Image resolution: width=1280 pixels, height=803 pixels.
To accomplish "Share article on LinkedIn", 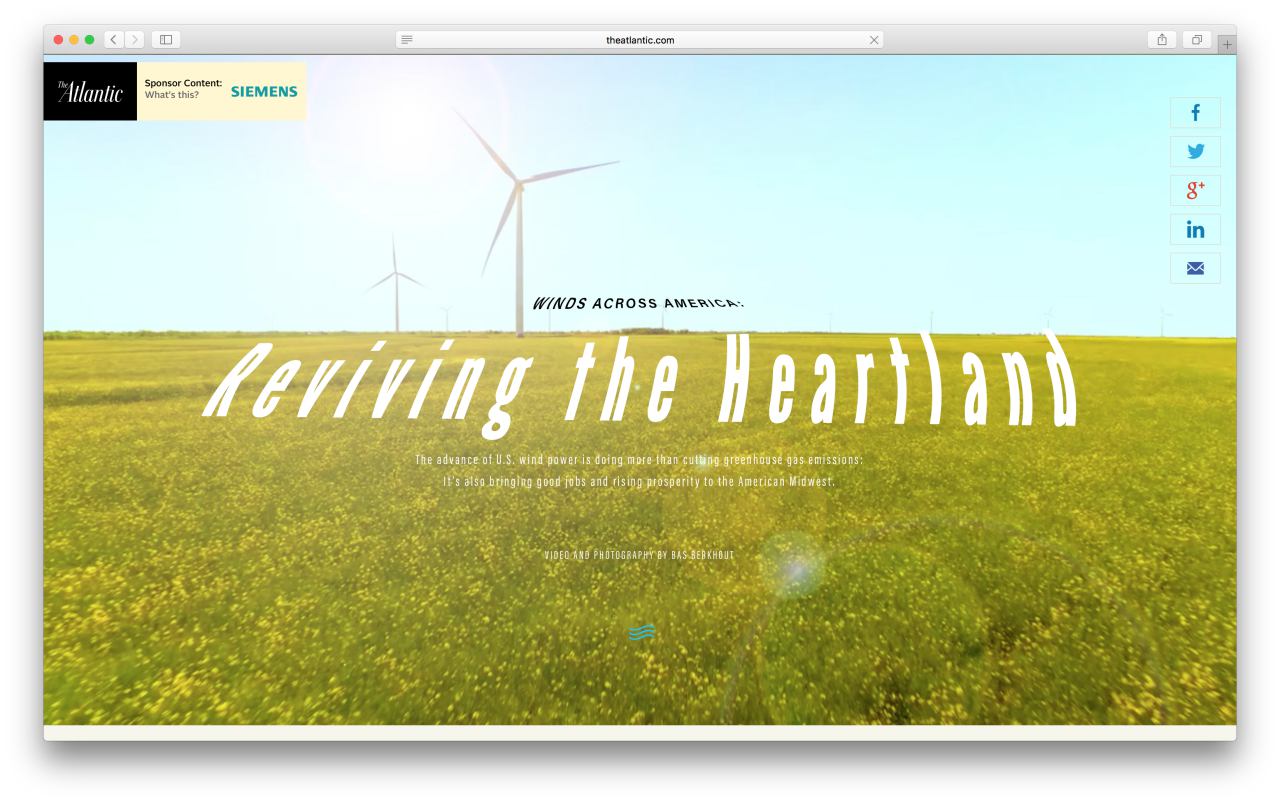I will pos(1195,230).
